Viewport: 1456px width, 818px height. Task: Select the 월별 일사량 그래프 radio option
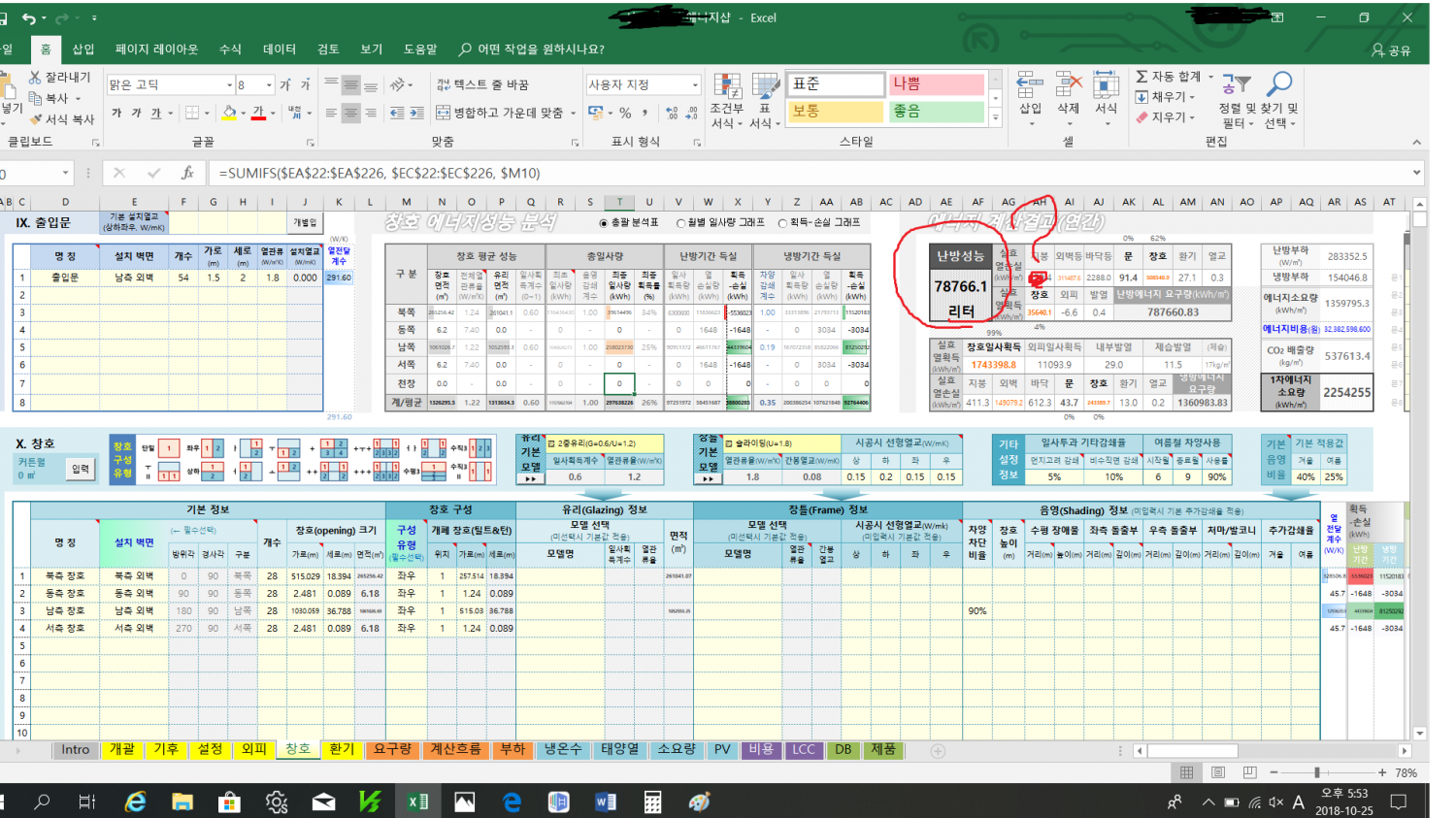point(680,223)
